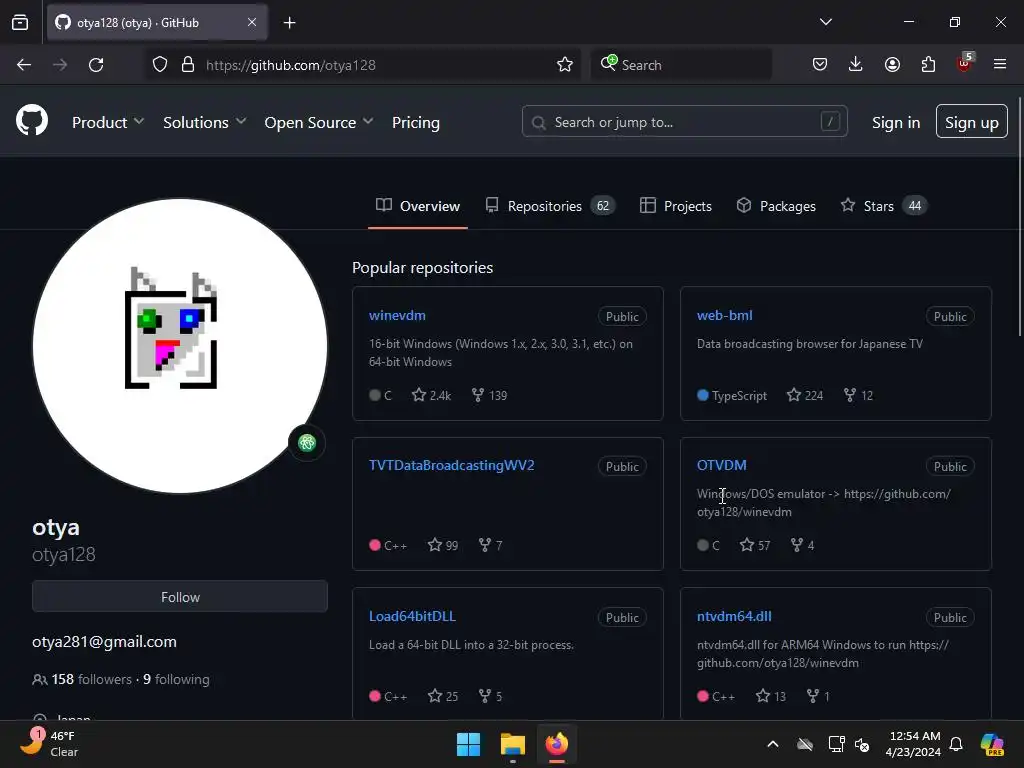The width and height of the screenshot is (1024, 768).
Task: Click the Sign up button
Action: tap(971, 121)
